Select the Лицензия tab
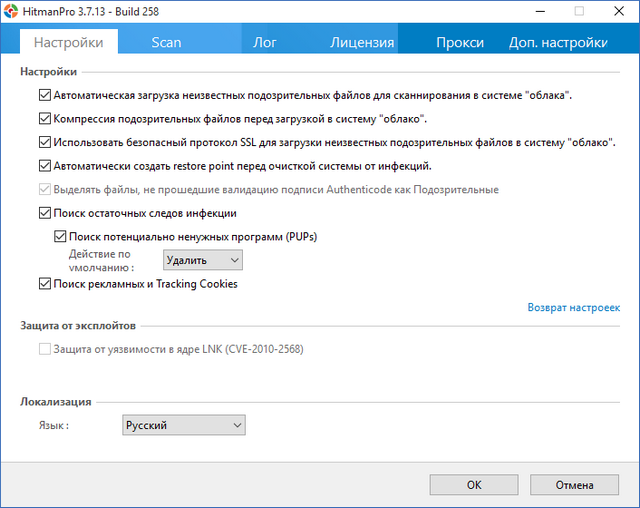The height and width of the screenshot is (508, 640). tap(362, 42)
